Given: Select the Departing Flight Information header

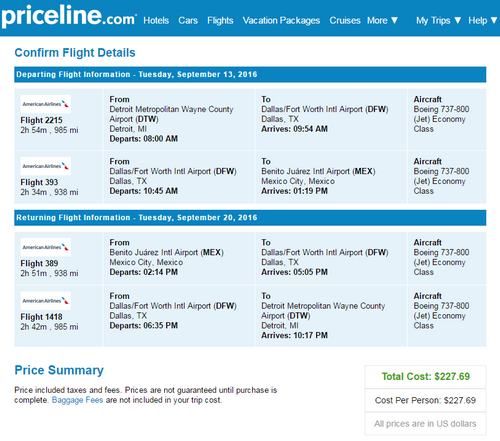Looking at the screenshot, I should 250,74.
